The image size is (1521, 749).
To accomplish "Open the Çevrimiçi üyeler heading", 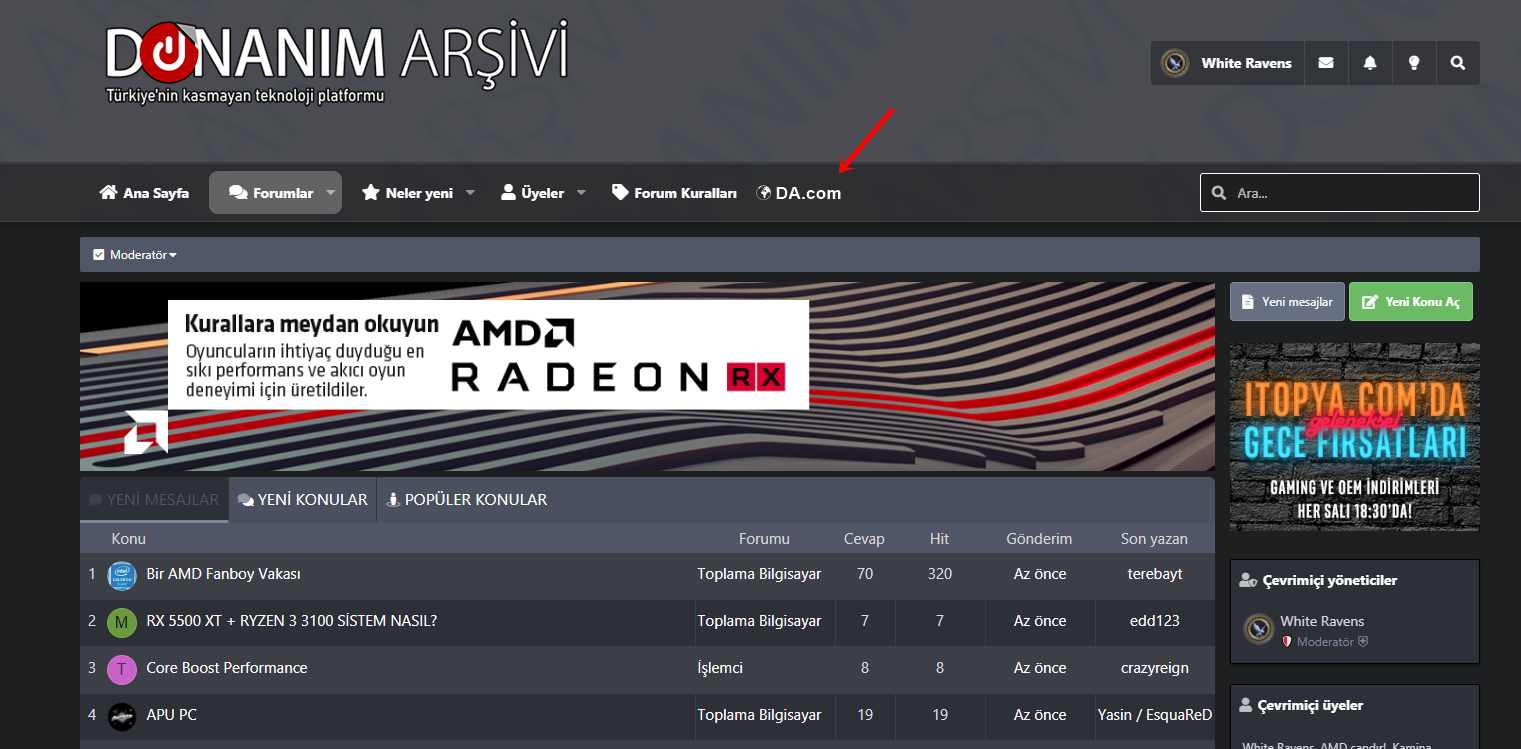I will tap(1310, 705).
